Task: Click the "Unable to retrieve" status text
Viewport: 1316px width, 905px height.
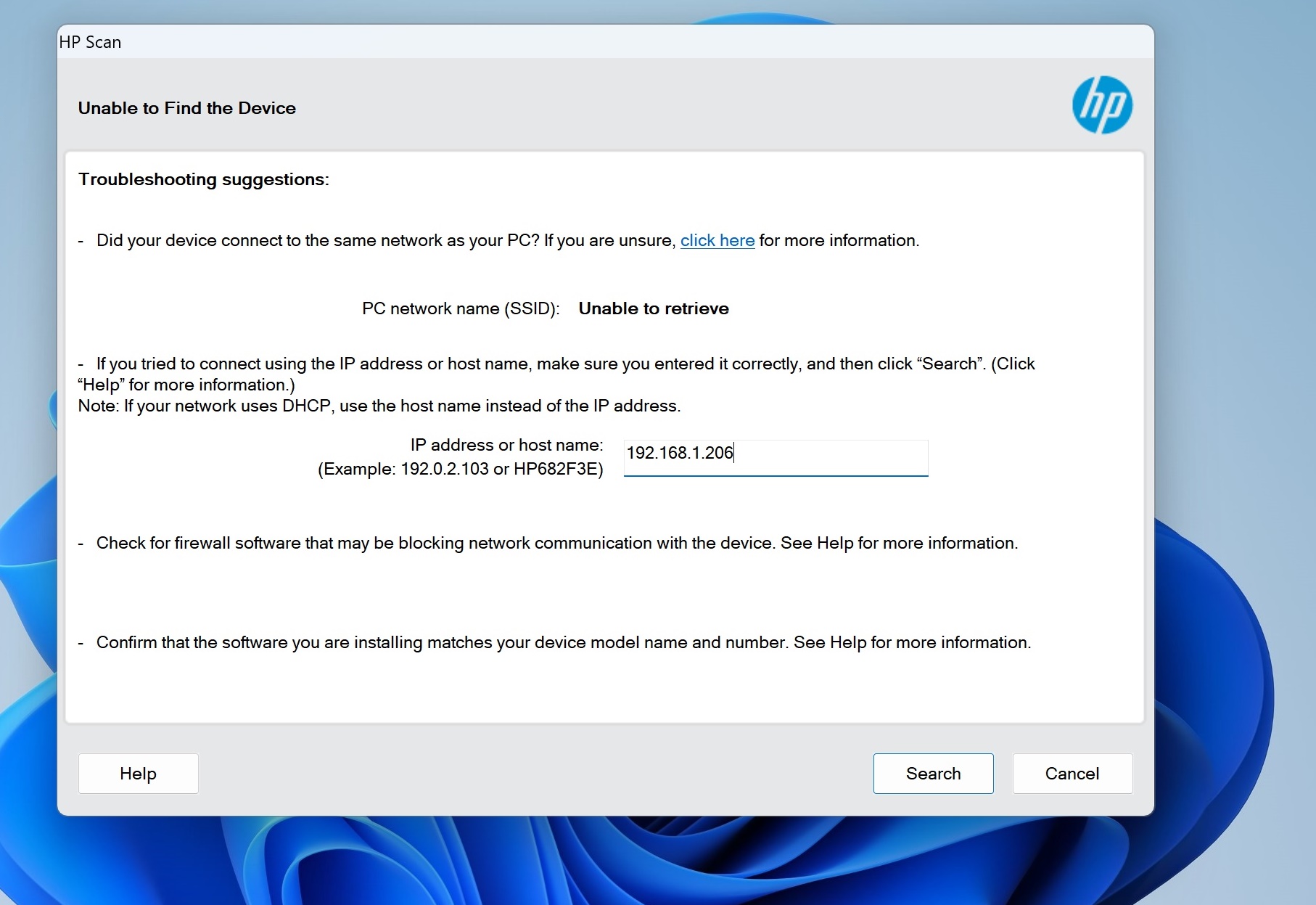Action: pos(653,308)
